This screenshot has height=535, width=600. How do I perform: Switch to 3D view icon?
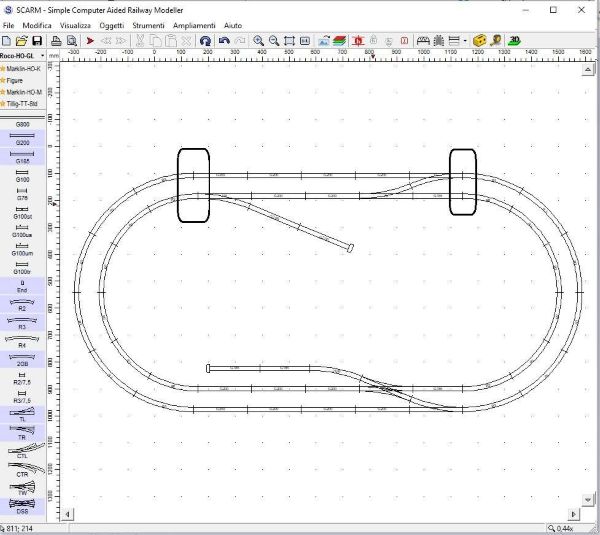[x=513, y=41]
